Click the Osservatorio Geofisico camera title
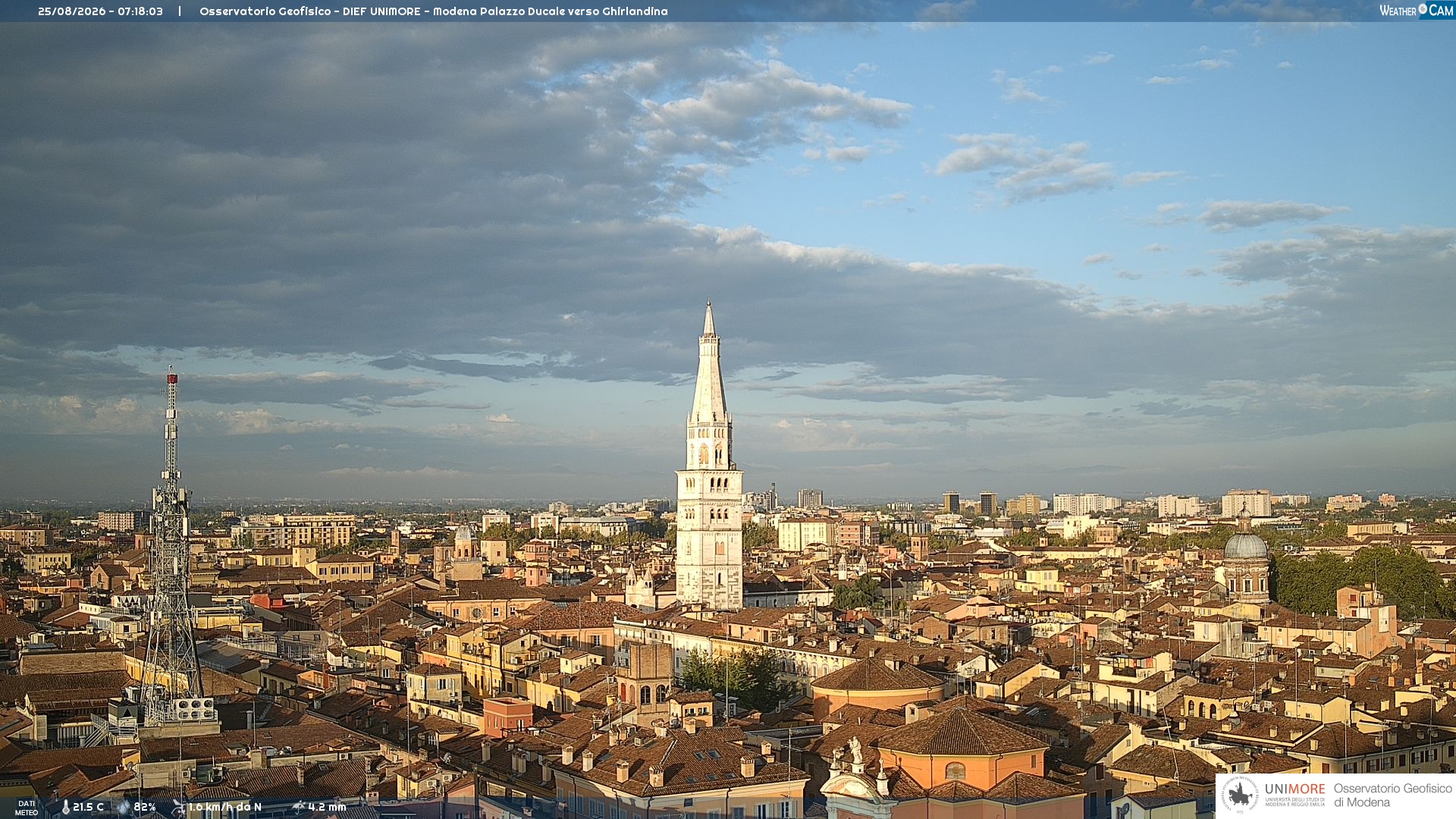Viewport: 1456px width, 819px height. 433,11
